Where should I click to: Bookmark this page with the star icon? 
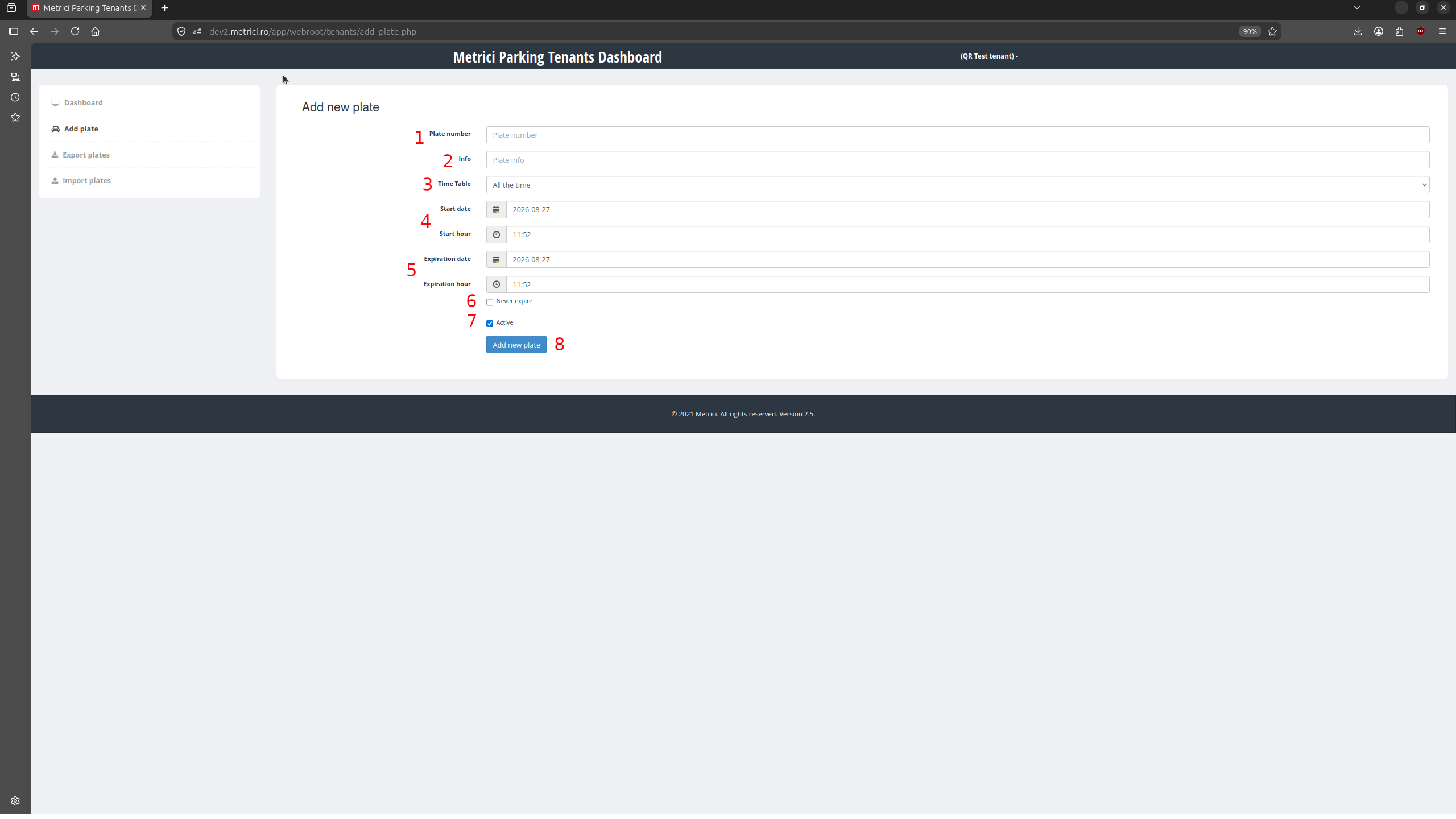pyautogui.click(x=1272, y=31)
